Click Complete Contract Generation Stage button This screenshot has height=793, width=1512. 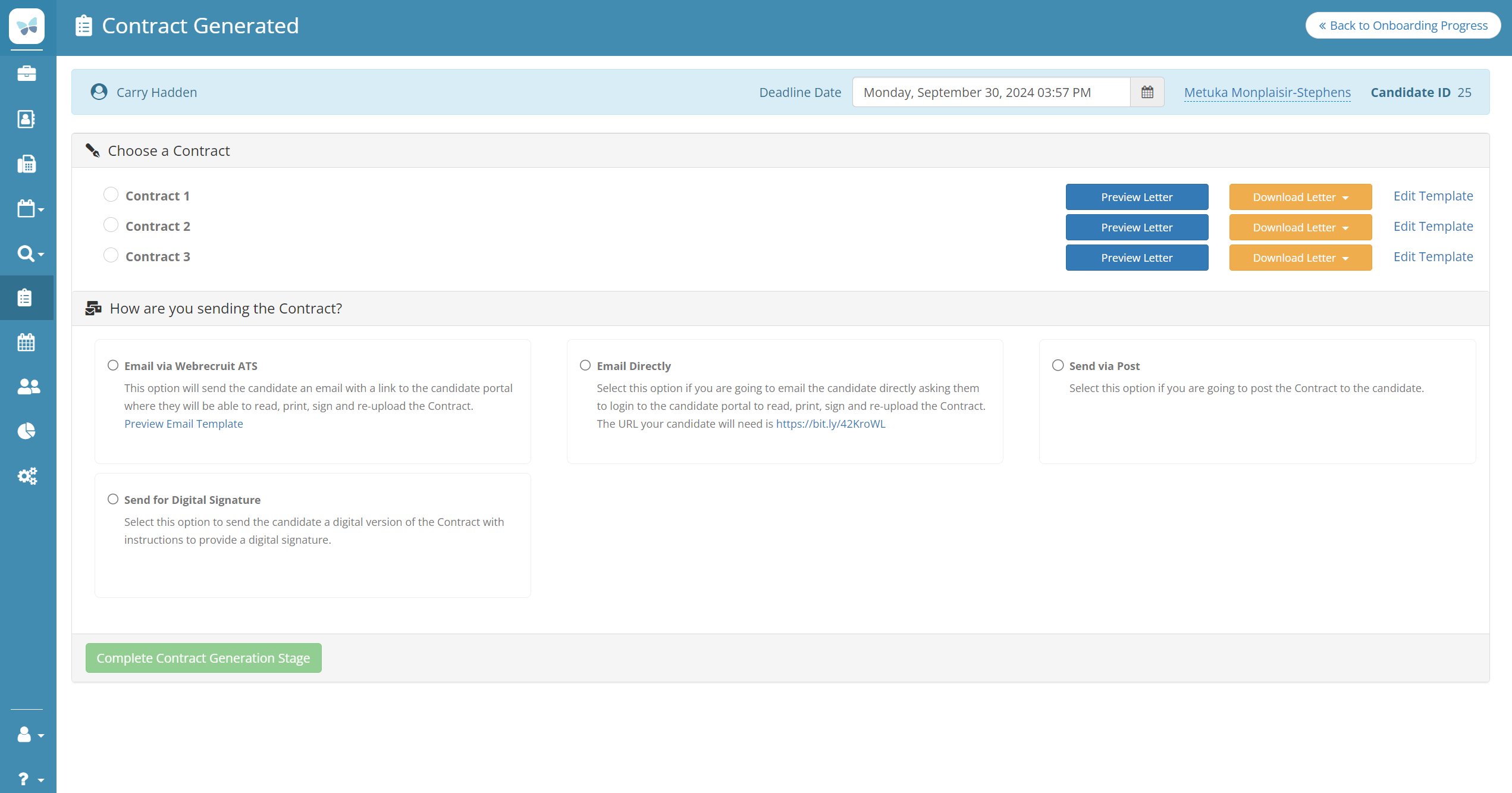tap(203, 658)
